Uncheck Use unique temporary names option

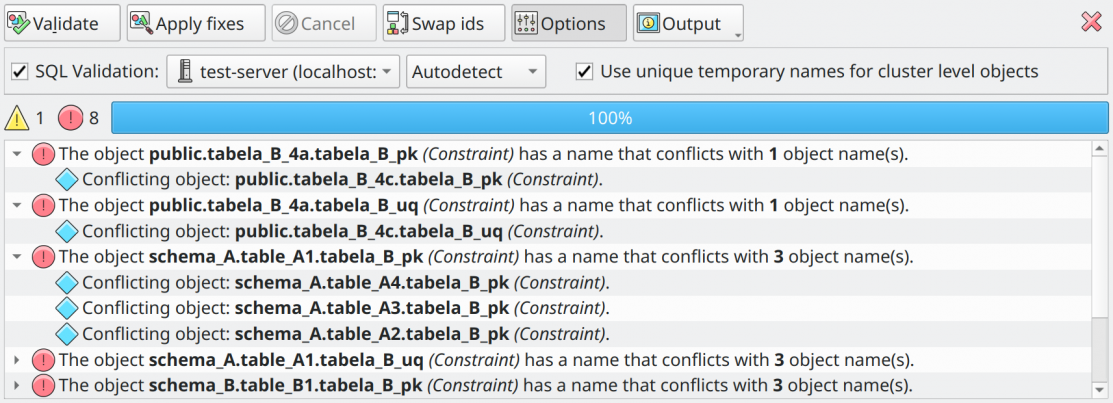(584, 72)
